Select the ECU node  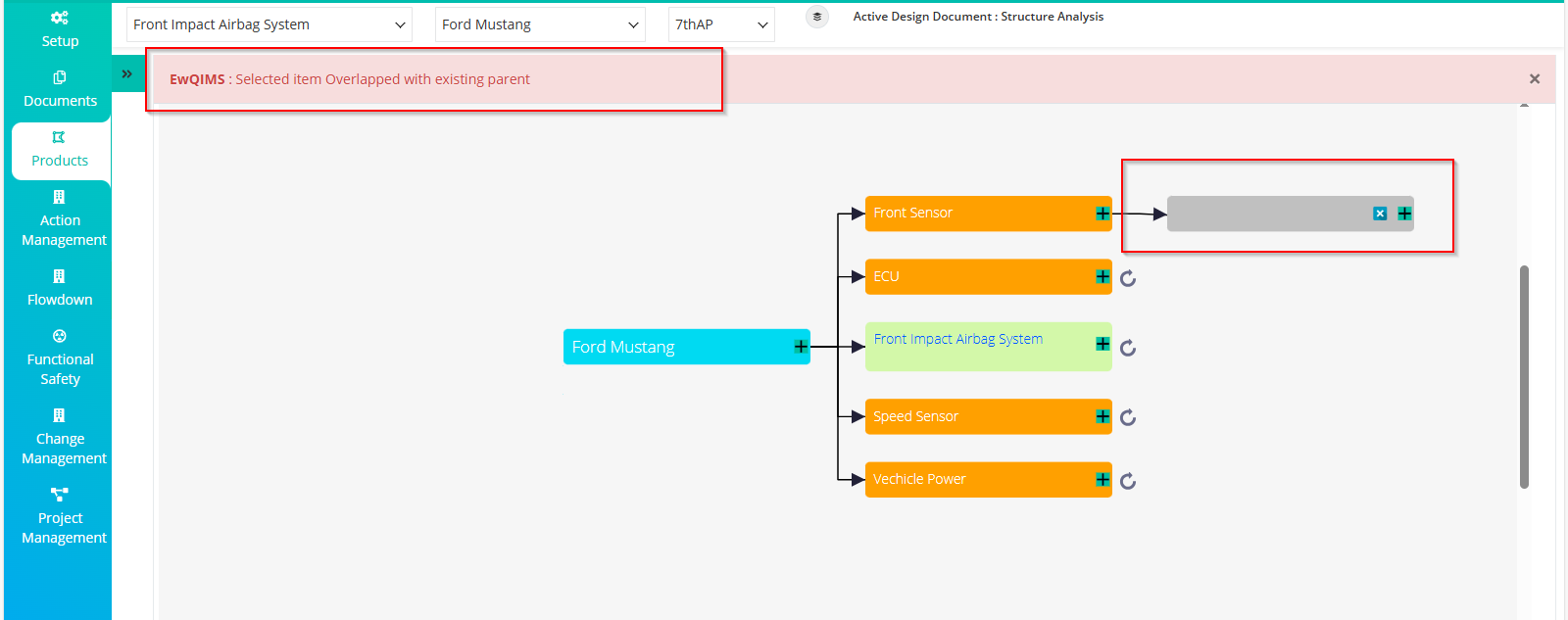click(989, 276)
